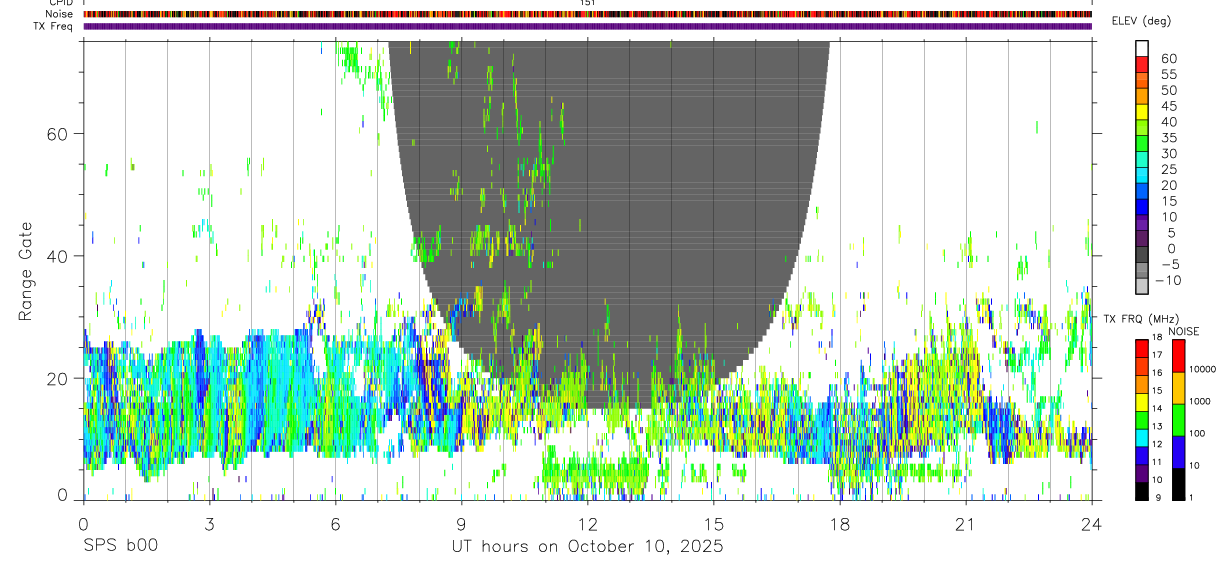Click the '6' tick on UT hours axis
The height and width of the screenshot is (567, 1228).
[335, 524]
